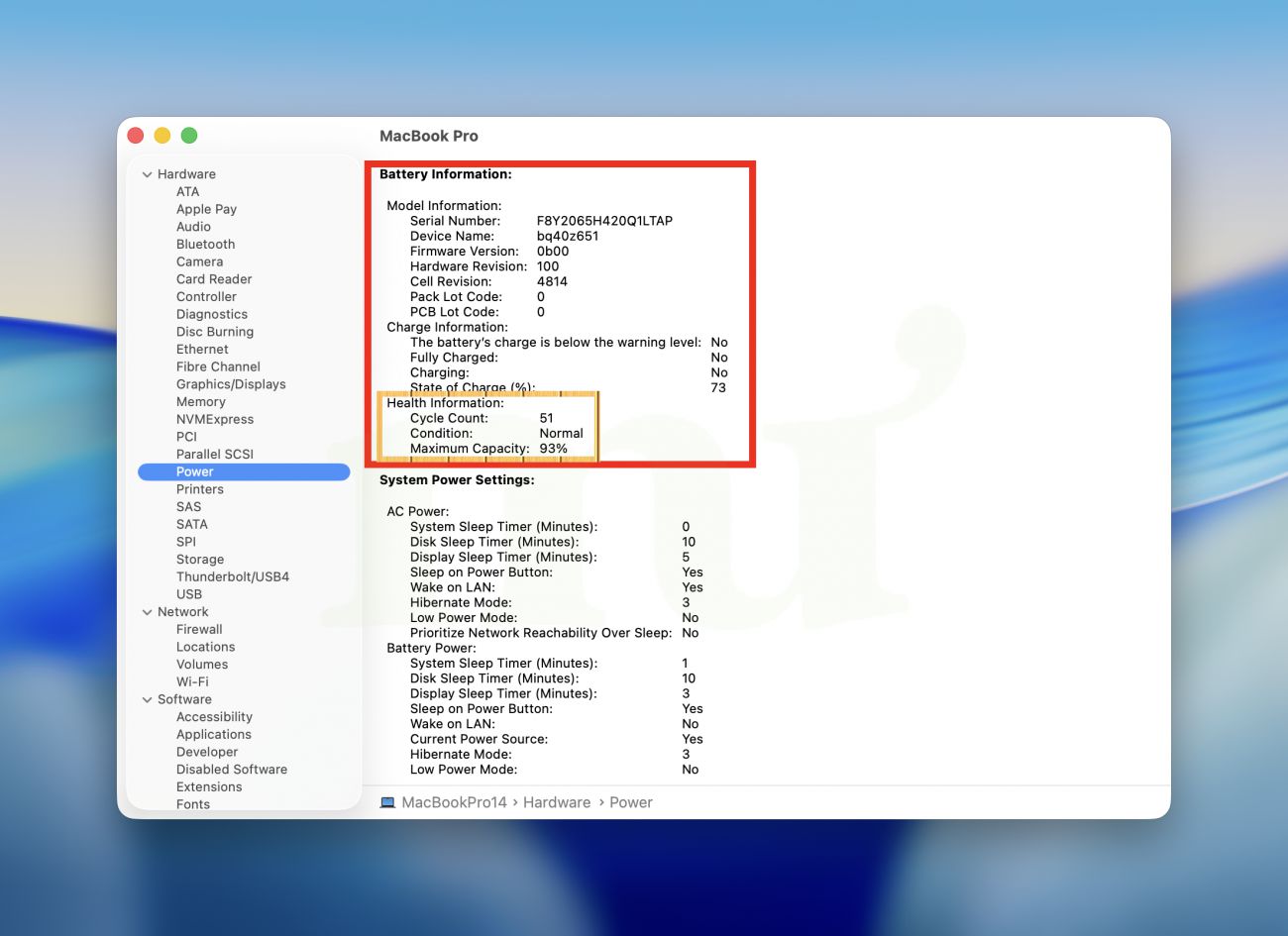View the Memory hardware entry
1288x936 pixels.
[x=201, y=402]
